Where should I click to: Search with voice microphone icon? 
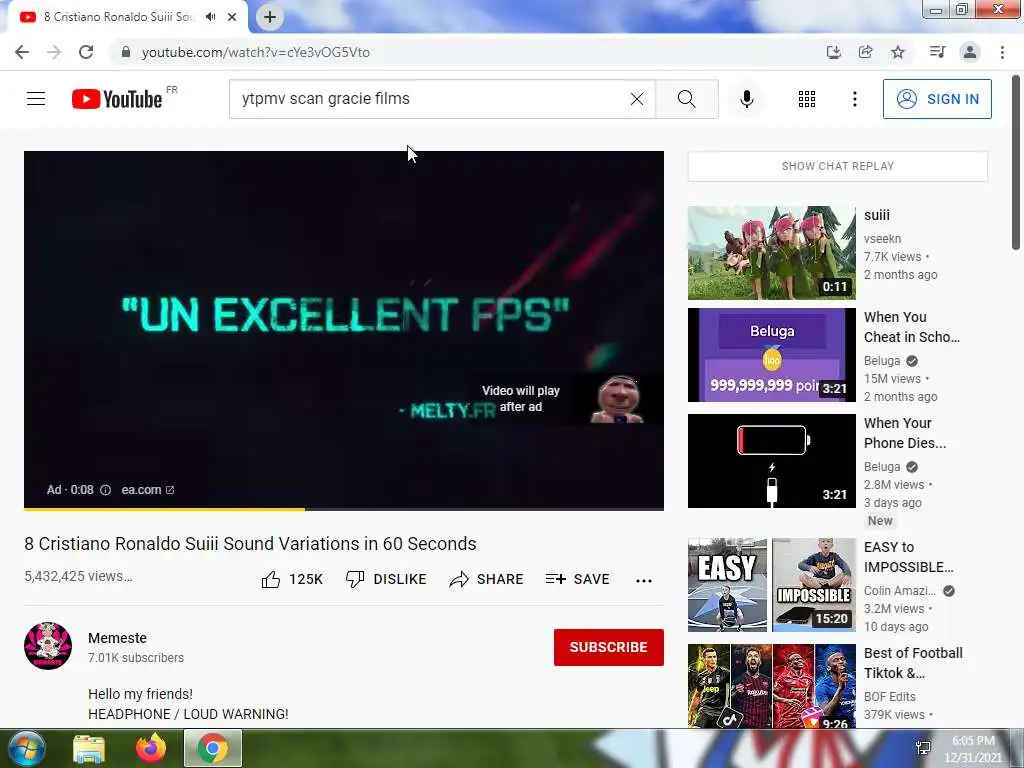point(747,99)
